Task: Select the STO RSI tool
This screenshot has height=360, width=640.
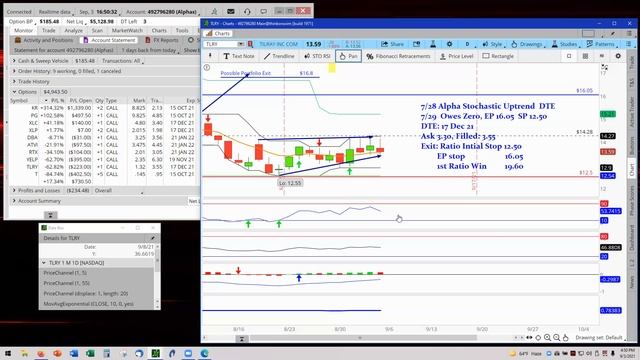Action: pyautogui.click(x=317, y=56)
